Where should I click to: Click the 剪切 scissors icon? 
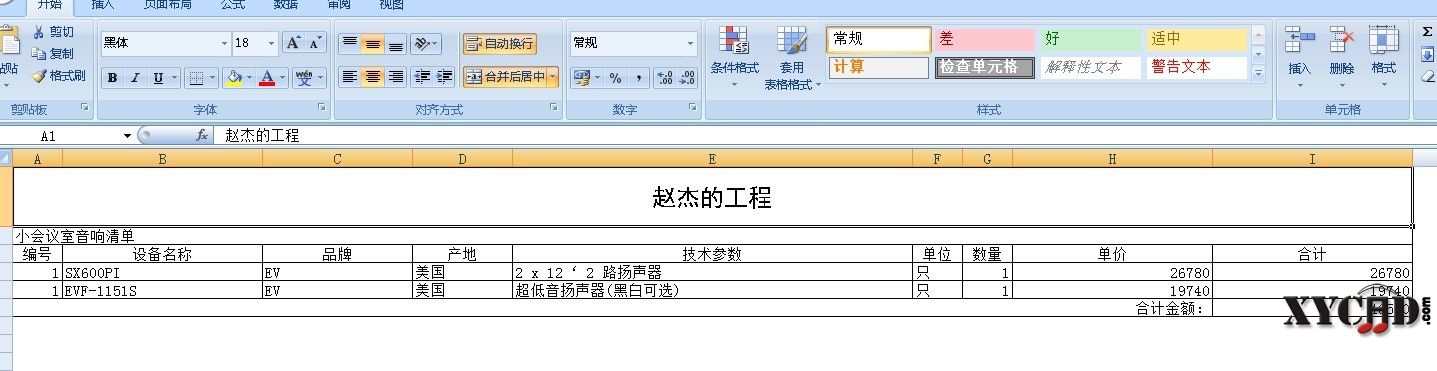39,32
